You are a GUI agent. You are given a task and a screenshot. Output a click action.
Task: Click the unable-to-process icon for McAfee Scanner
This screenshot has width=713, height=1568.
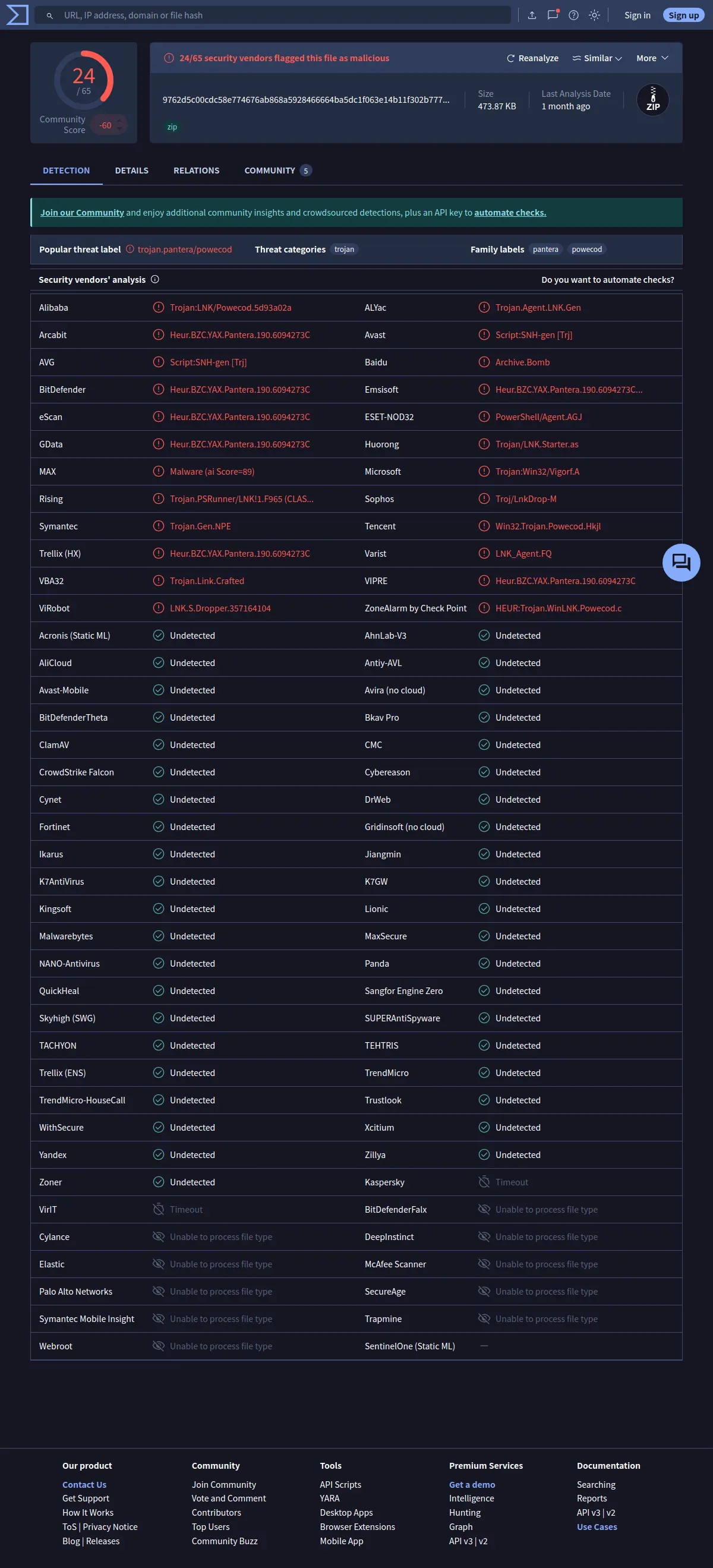(x=484, y=1264)
